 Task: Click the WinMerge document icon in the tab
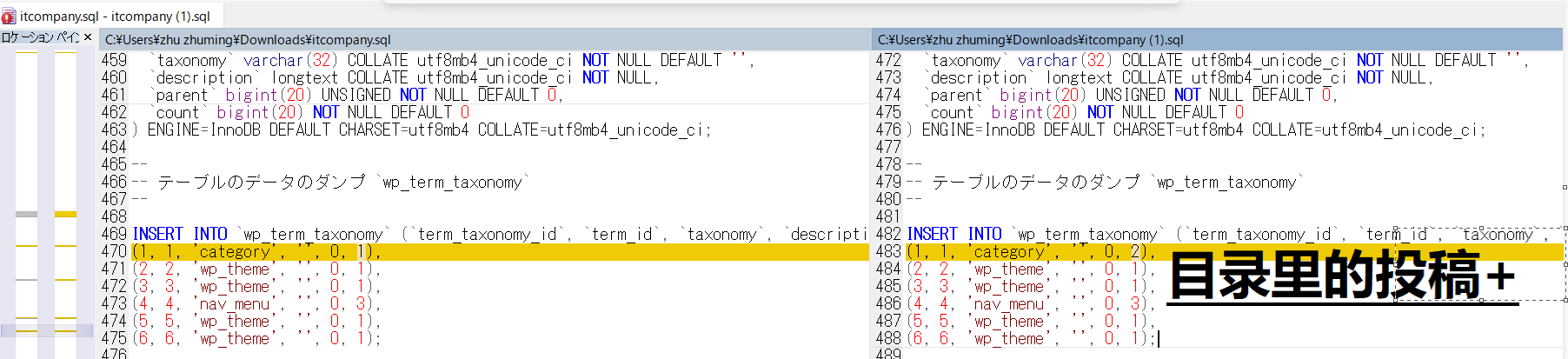tap(9, 16)
